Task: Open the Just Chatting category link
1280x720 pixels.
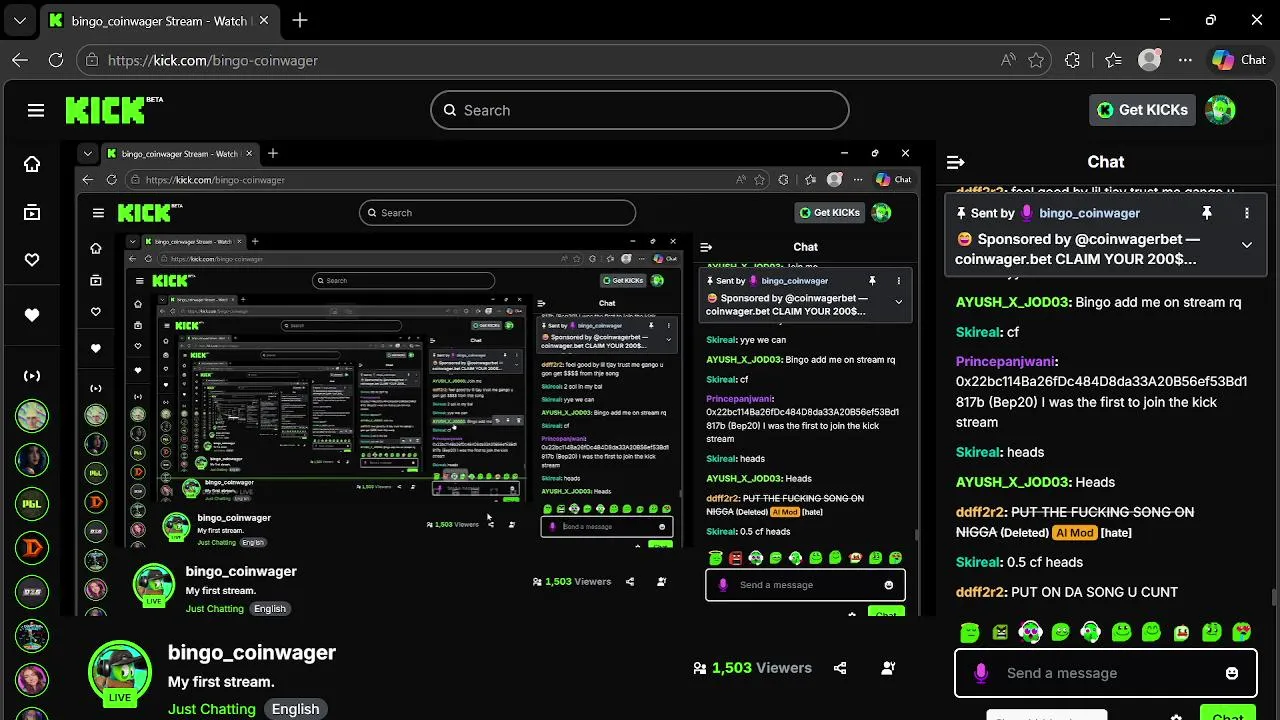Action: (212, 709)
